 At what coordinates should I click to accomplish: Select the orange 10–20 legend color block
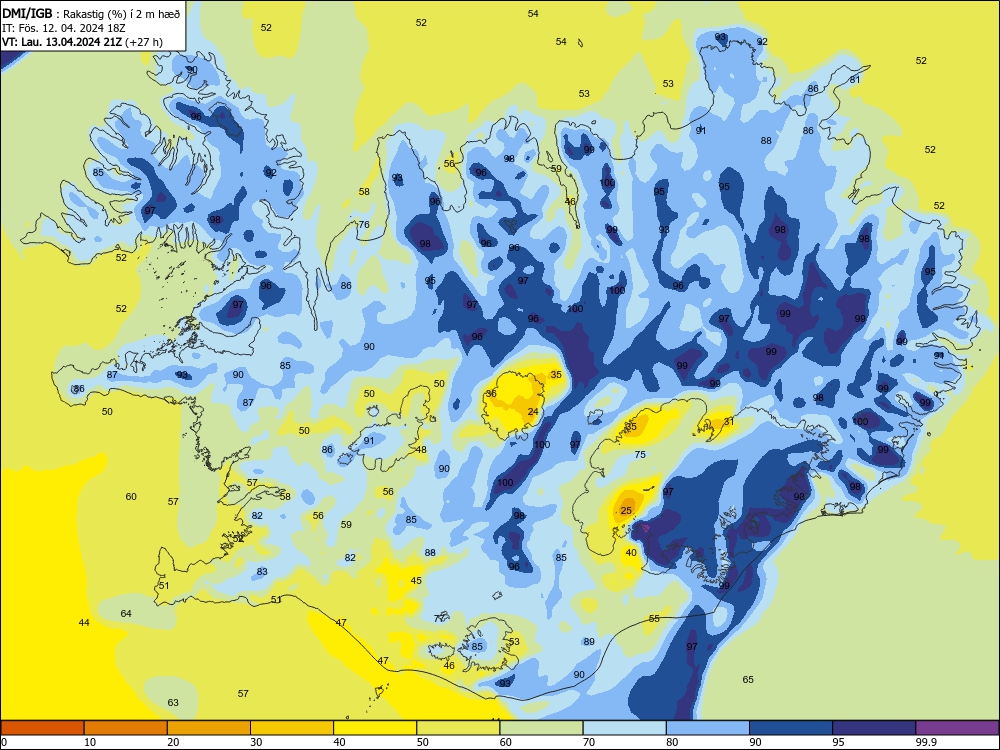pos(126,728)
